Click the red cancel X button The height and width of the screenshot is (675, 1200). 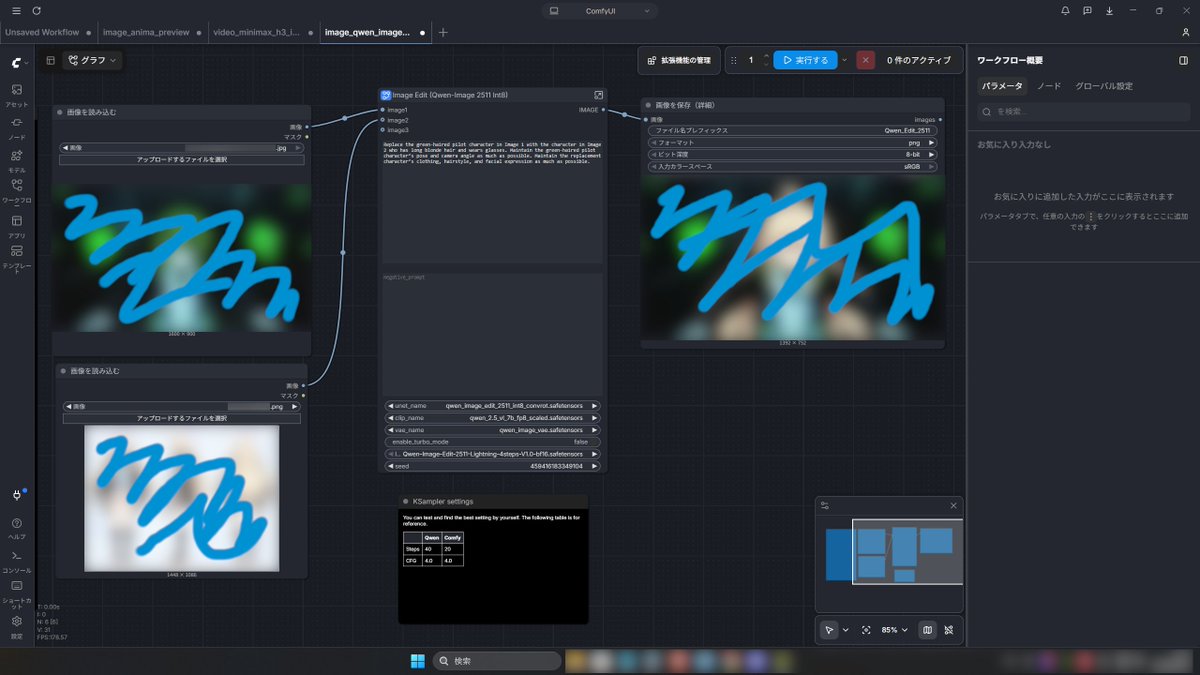click(x=866, y=60)
